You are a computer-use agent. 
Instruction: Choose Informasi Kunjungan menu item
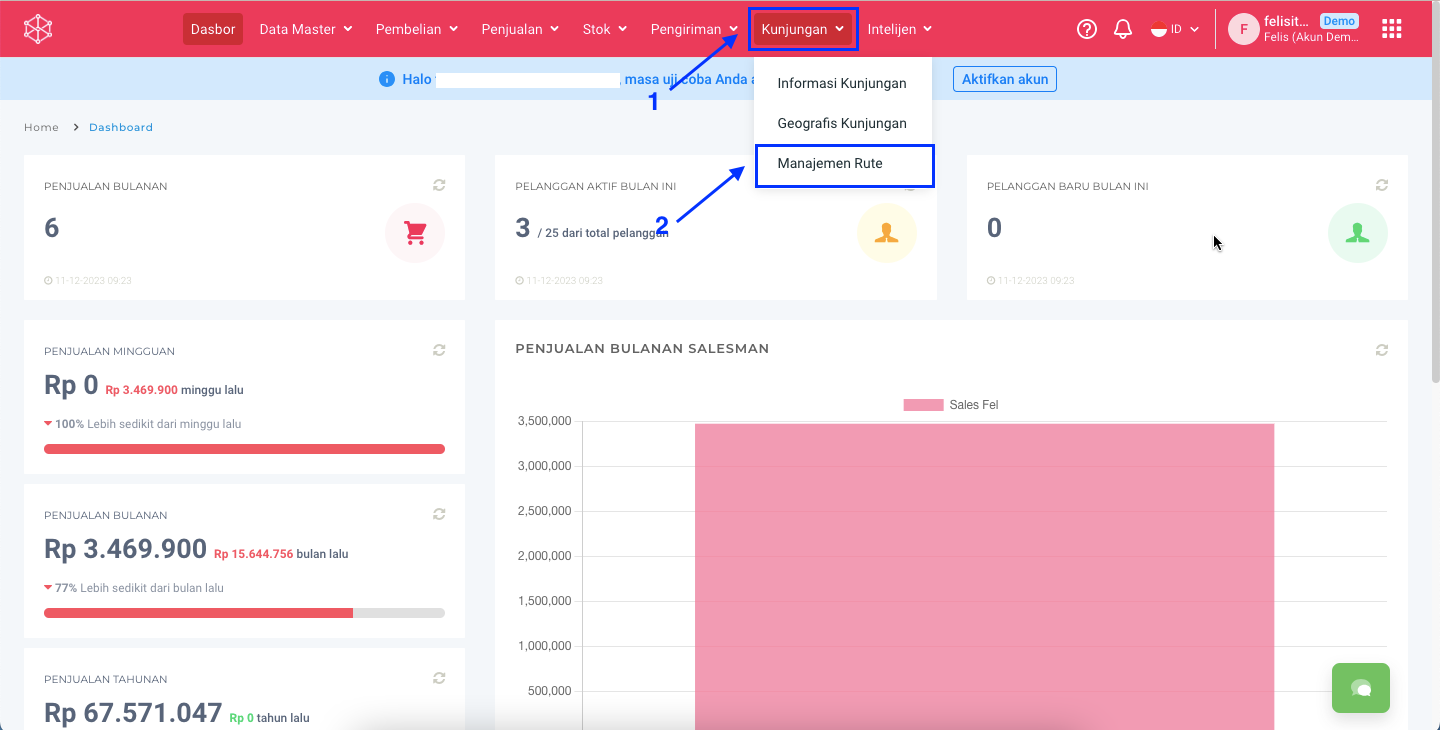(842, 83)
